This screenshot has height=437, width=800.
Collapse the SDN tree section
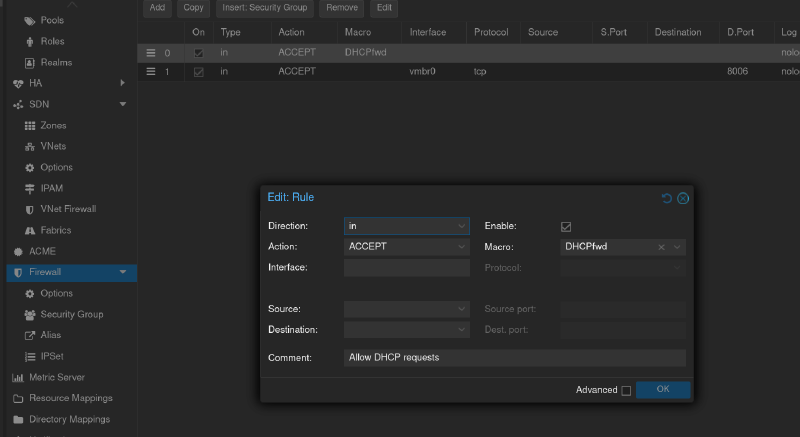click(x=122, y=104)
